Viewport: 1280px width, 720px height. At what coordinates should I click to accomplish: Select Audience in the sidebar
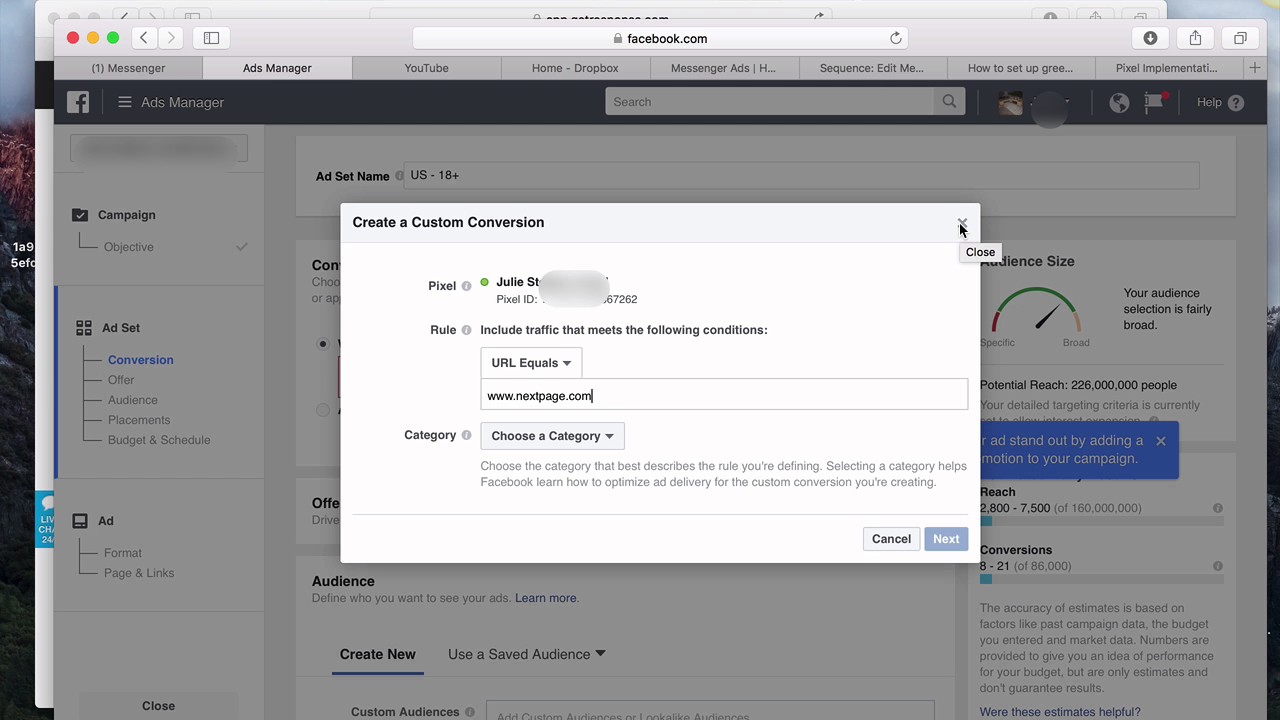132,400
